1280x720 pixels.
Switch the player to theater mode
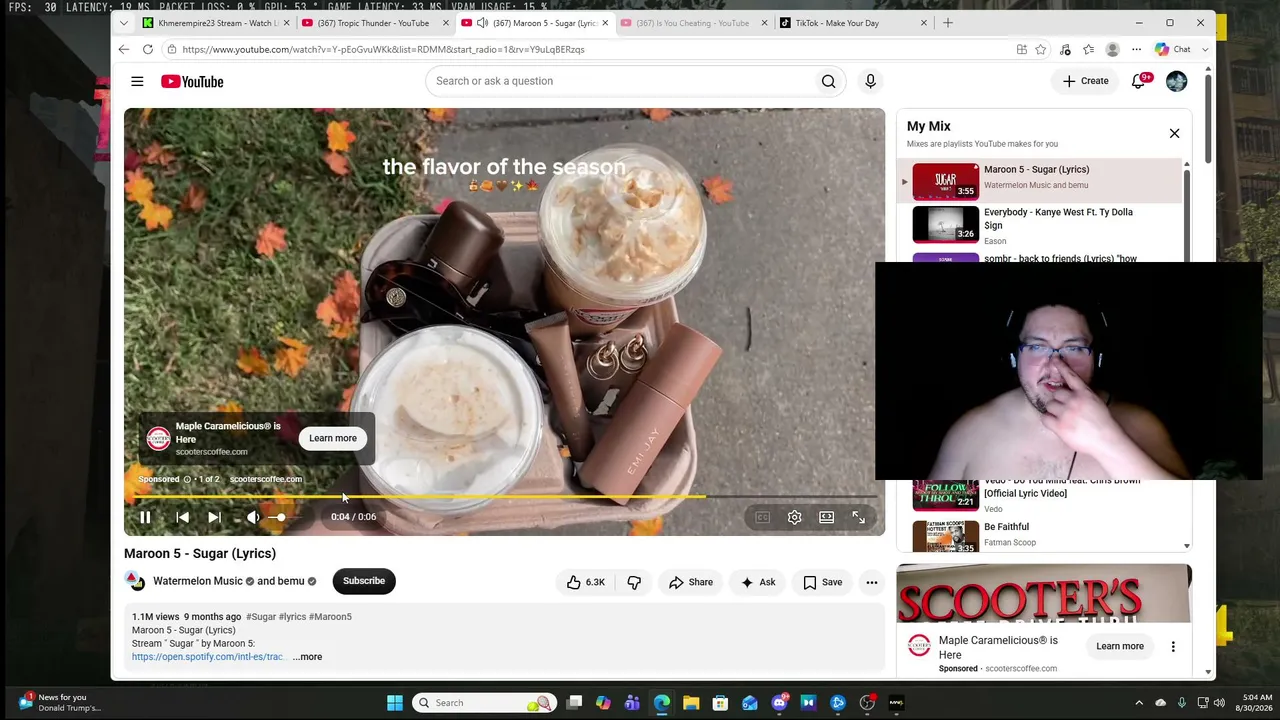tap(826, 517)
